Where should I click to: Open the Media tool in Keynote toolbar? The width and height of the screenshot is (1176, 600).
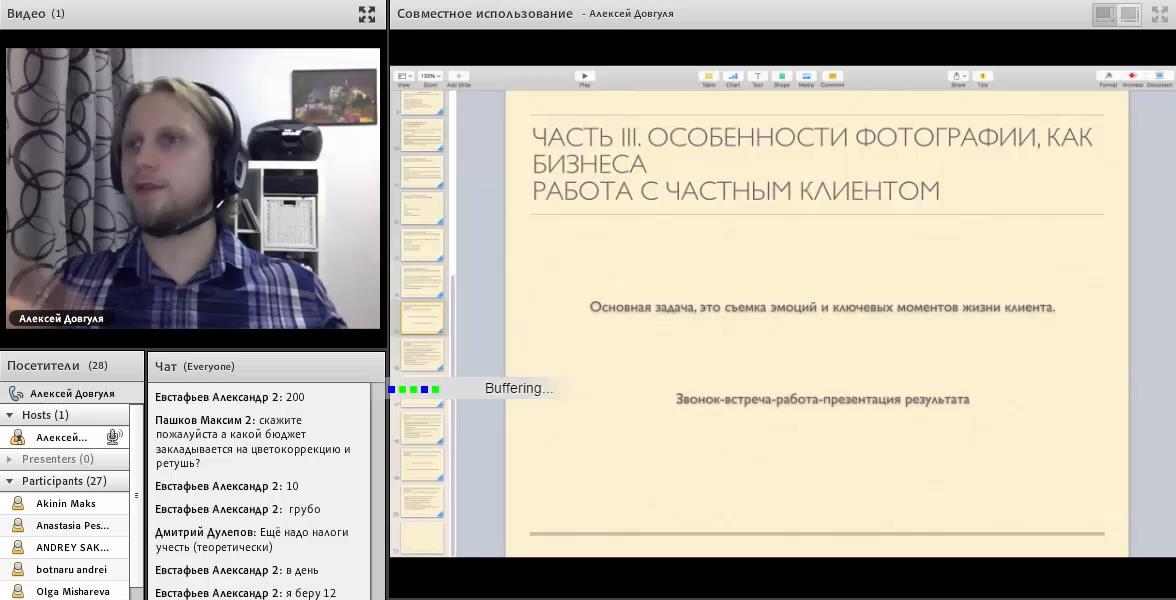806,76
